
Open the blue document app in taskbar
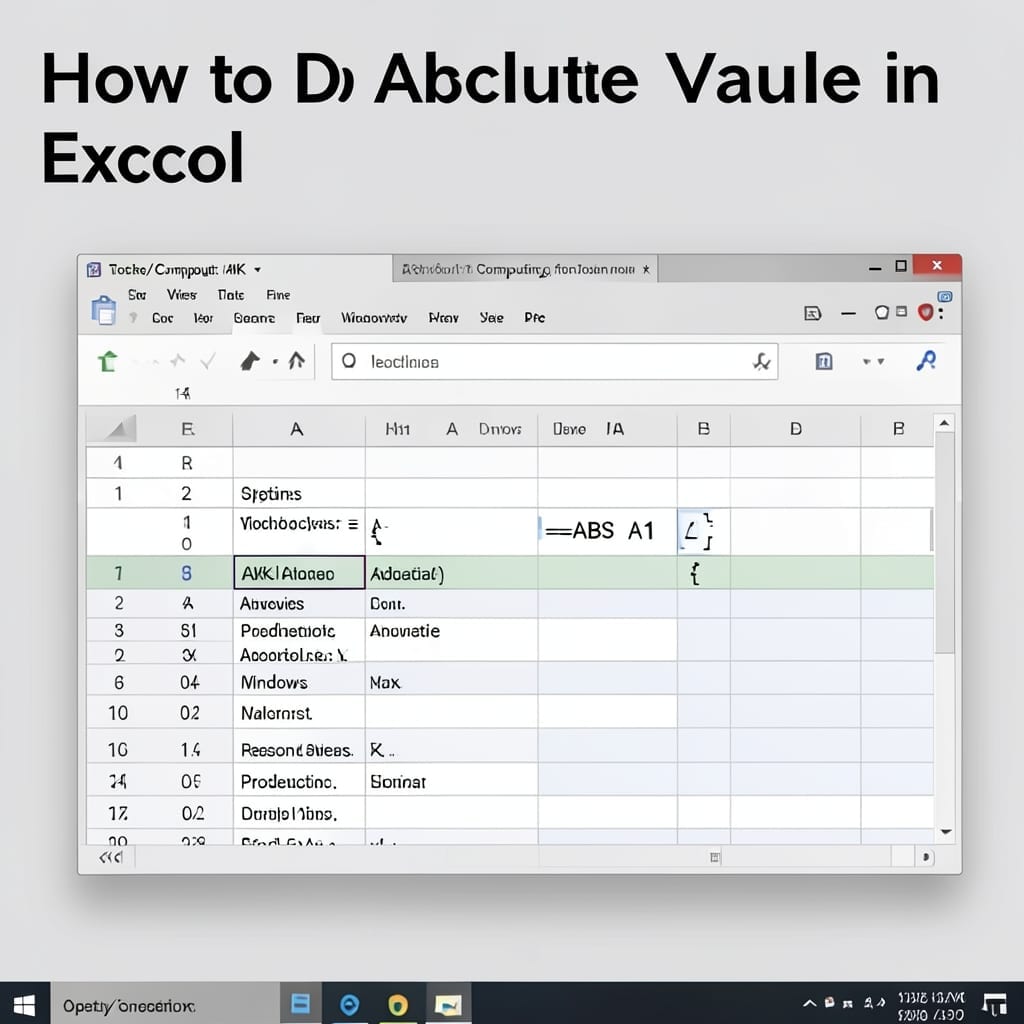point(300,1003)
